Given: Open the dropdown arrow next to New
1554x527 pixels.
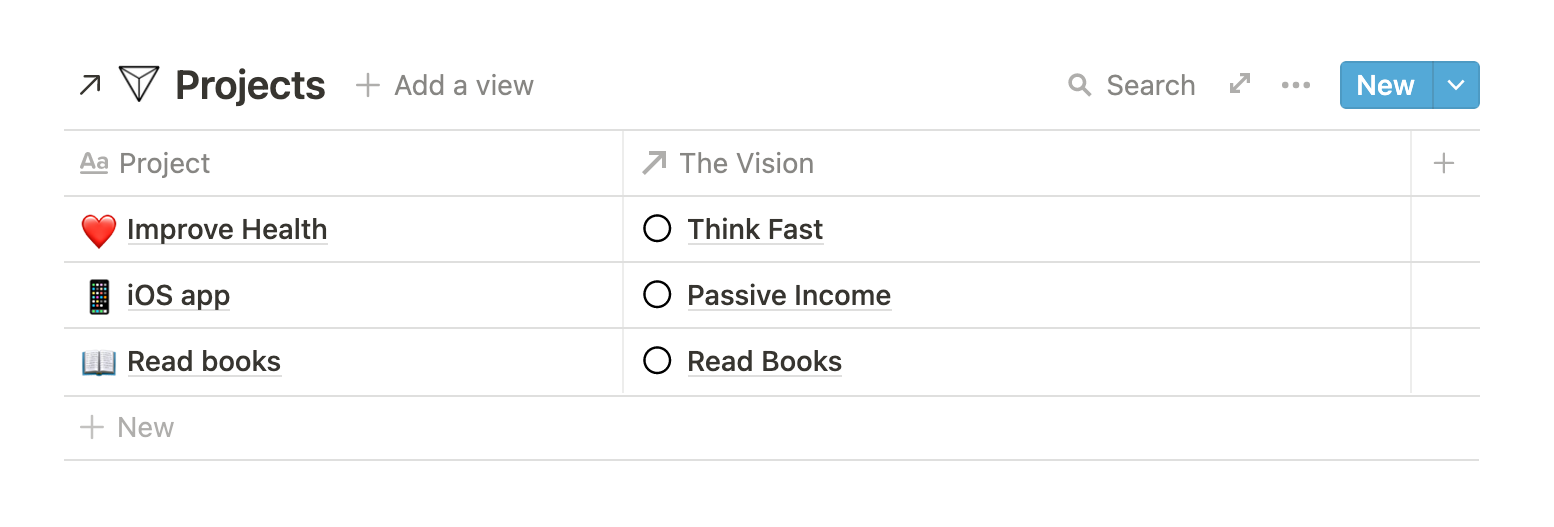Looking at the screenshot, I should pos(1456,85).
